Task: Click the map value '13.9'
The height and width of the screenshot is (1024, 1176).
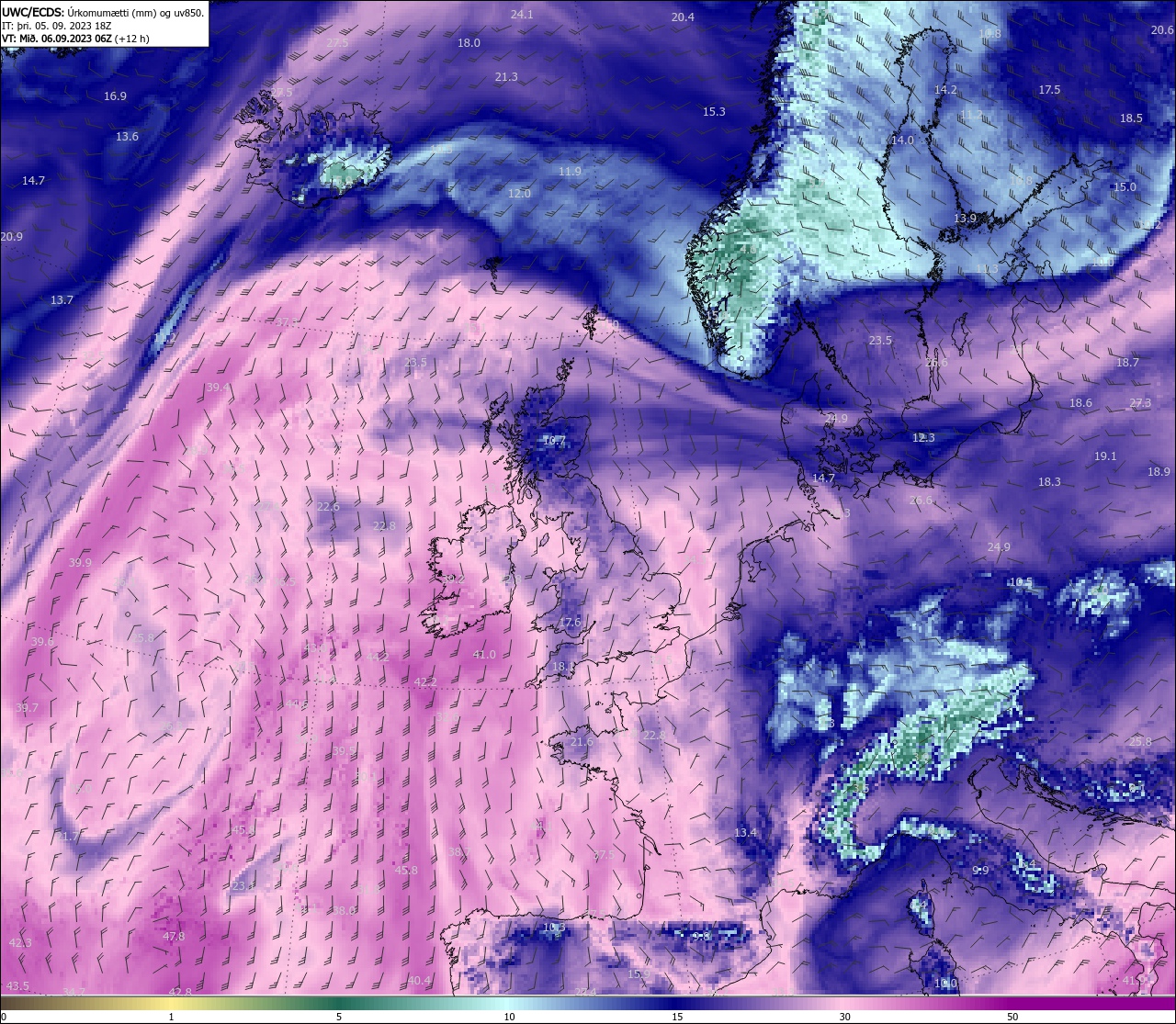Action: click(965, 219)
